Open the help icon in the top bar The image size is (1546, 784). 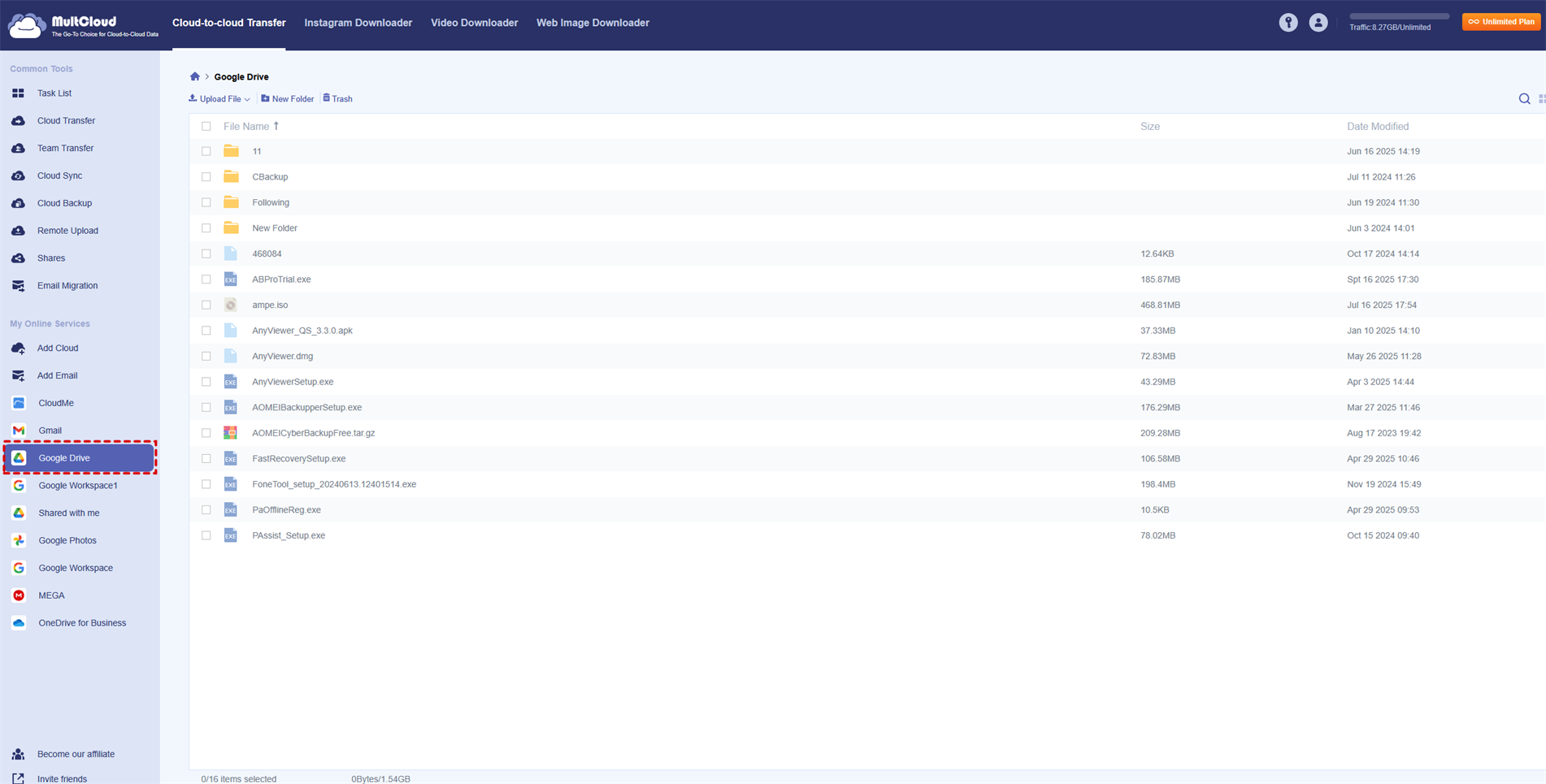click(x=1288, y=22)
